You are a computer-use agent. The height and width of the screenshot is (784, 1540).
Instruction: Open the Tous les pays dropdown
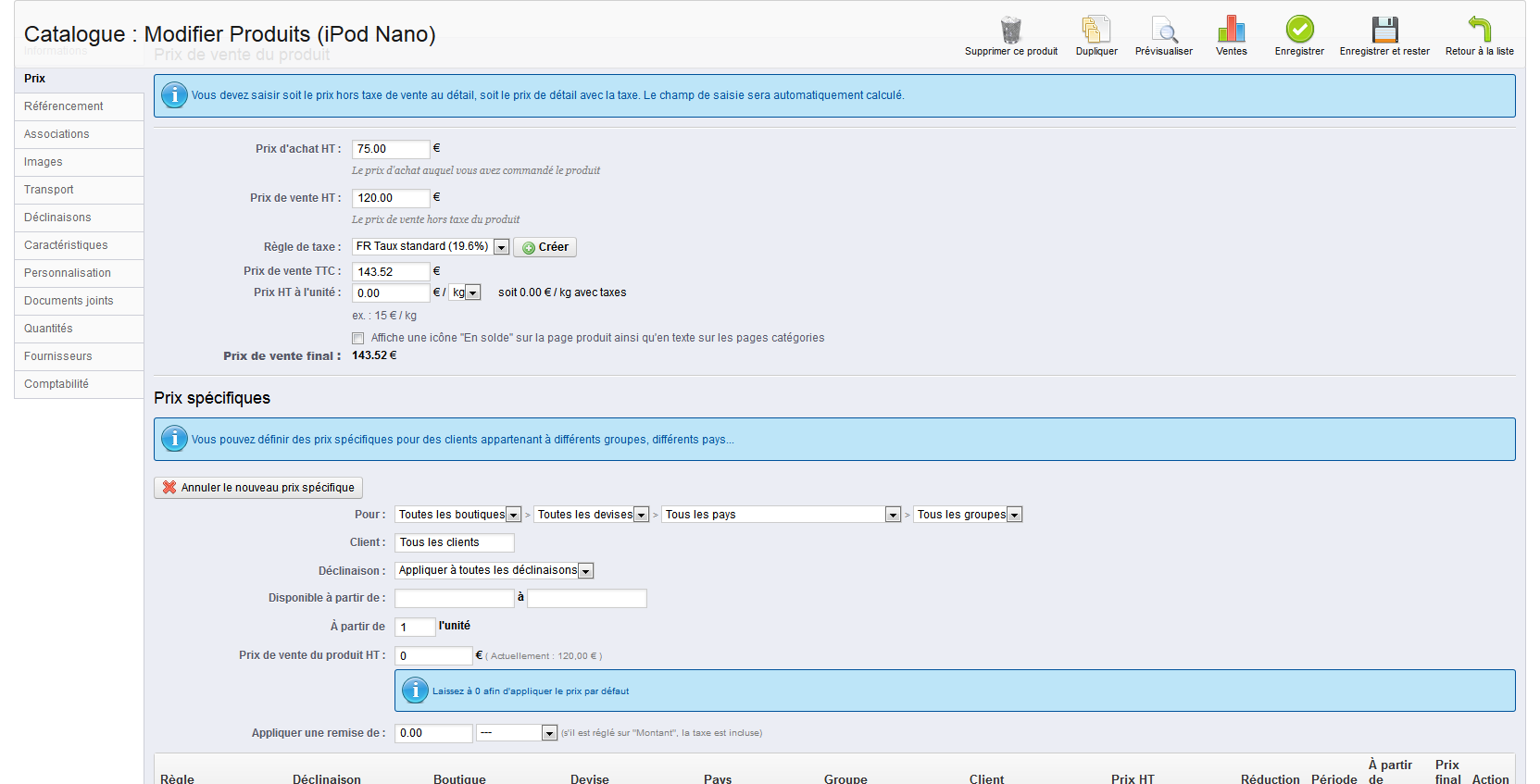[x=782, y=515]
